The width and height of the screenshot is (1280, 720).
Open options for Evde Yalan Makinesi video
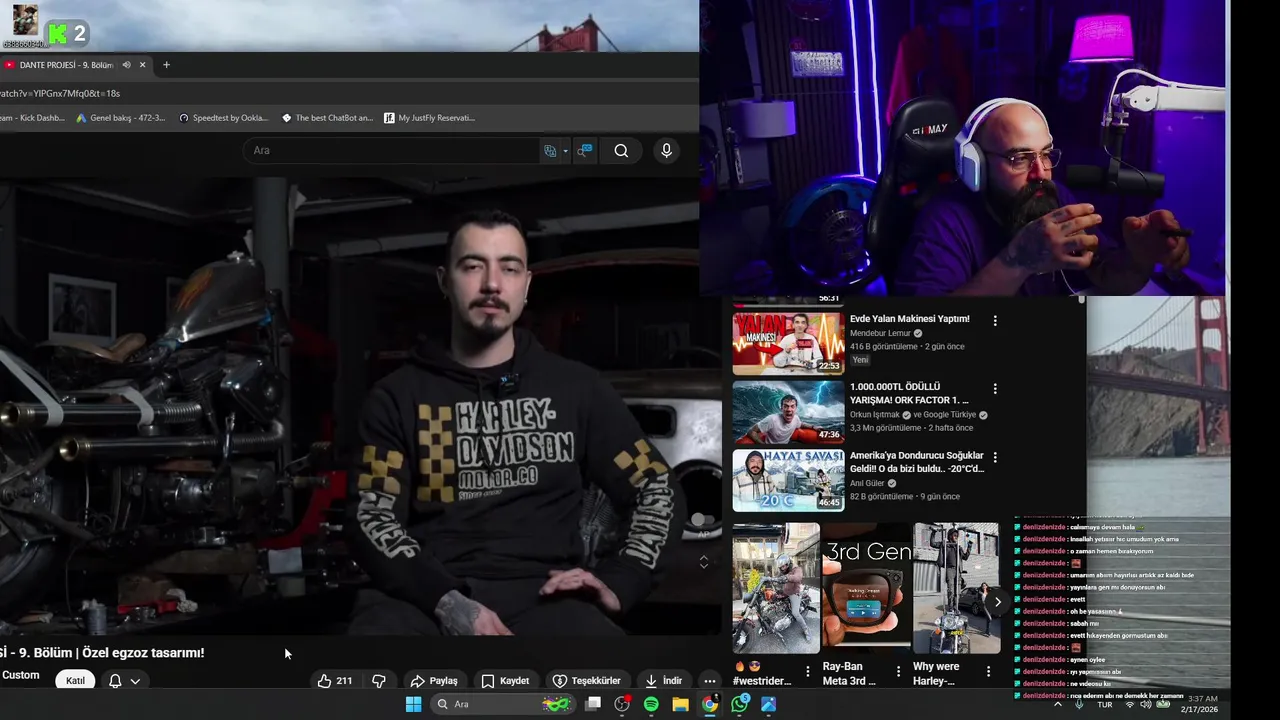(995, 321)
